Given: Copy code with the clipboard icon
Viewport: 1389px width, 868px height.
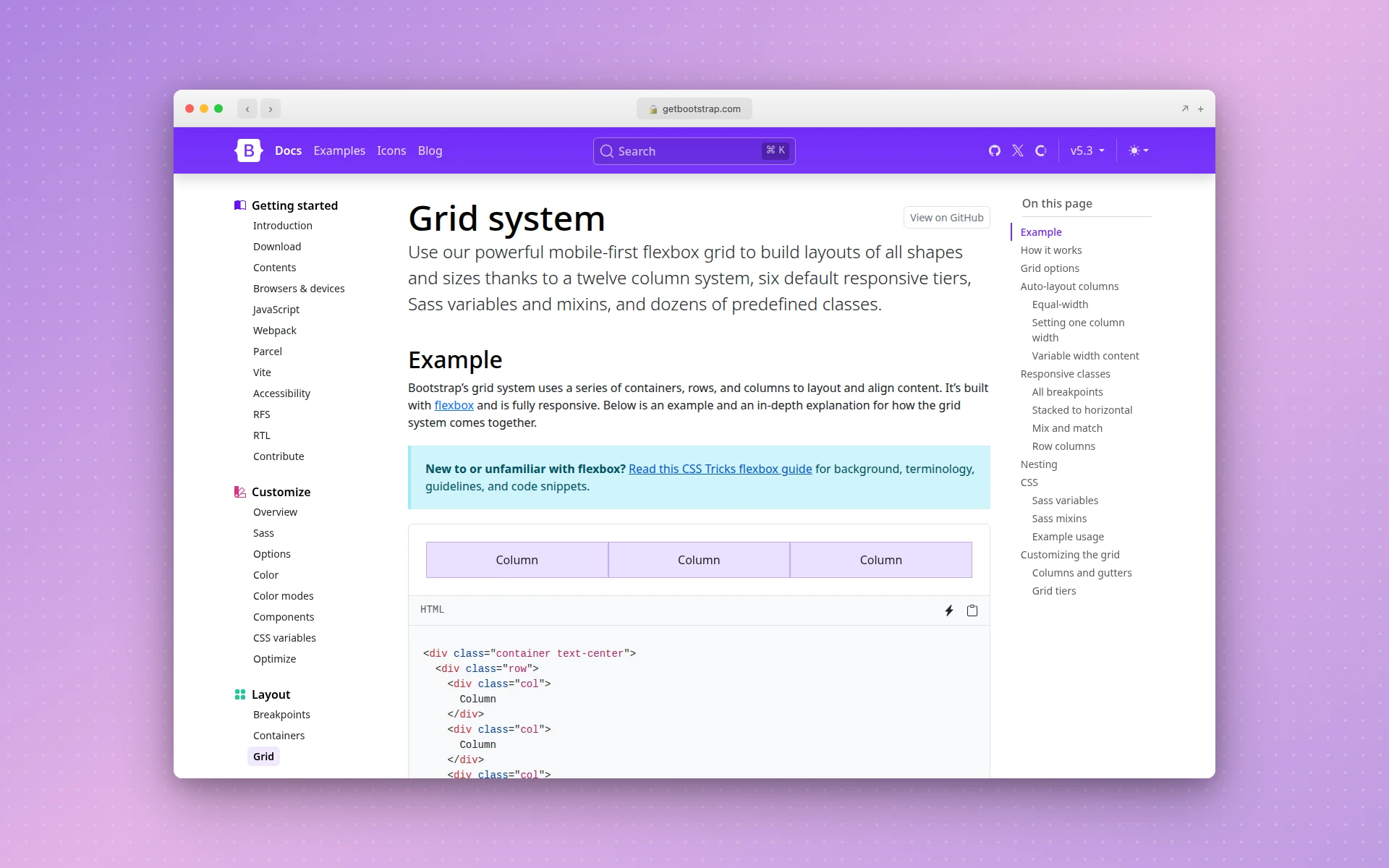Looking at the screenshot, I should click(972, 610).
